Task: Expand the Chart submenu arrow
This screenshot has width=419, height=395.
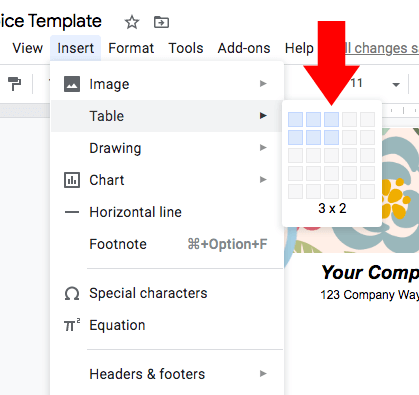Action: (263, 180)
